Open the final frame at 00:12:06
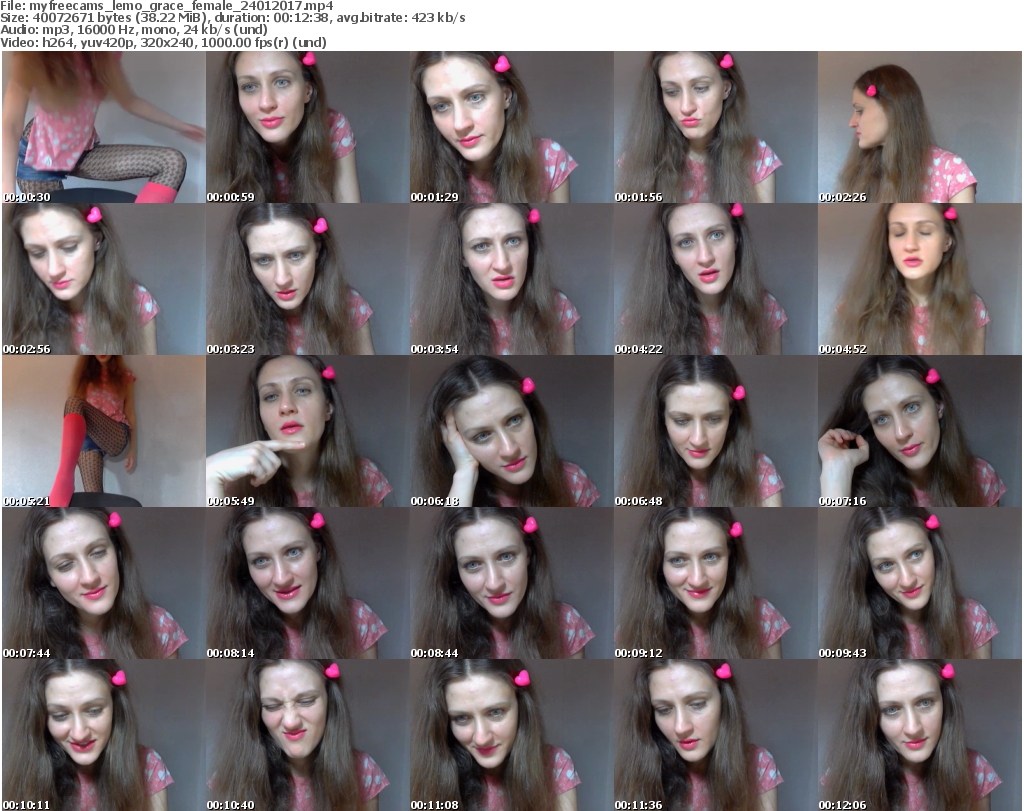 pyautogui.click(x=920, y=735)
